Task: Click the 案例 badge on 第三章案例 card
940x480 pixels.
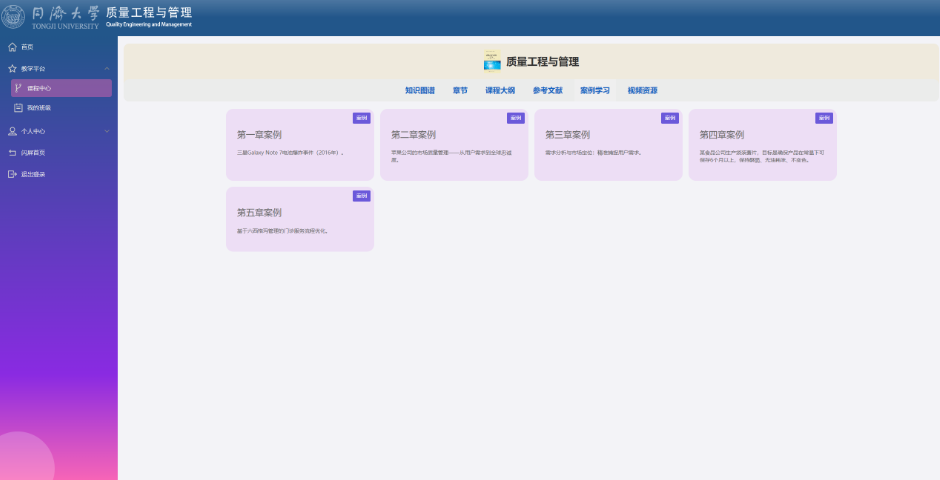Action: coord(670,118)
